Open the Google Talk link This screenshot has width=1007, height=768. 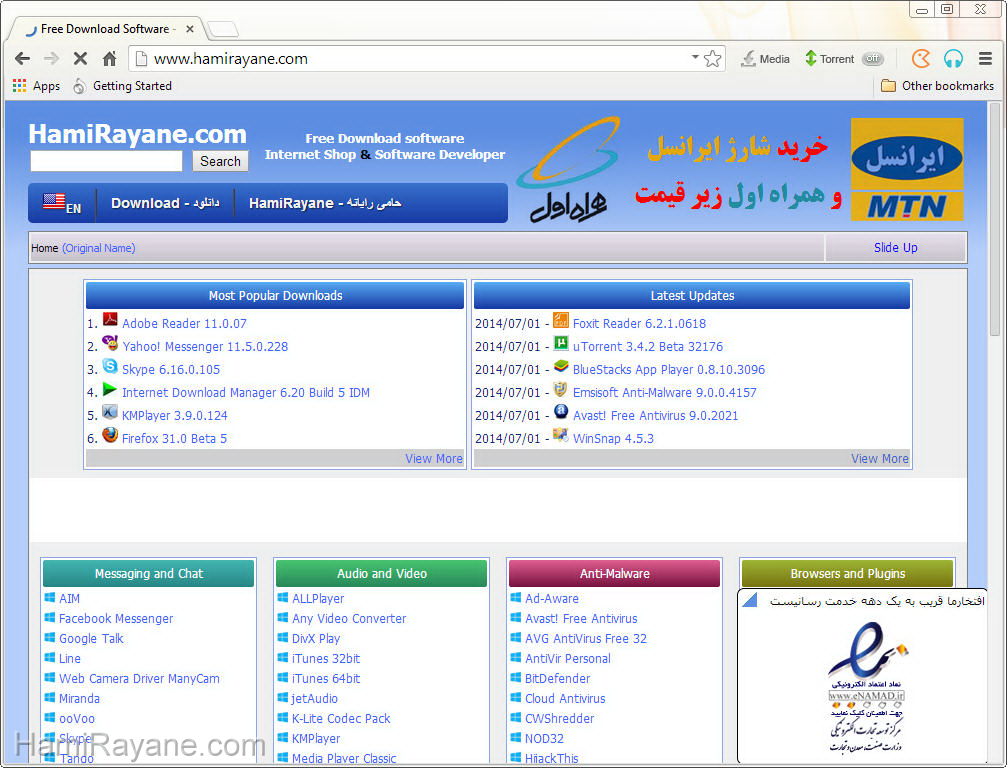[x=91, y=639]
